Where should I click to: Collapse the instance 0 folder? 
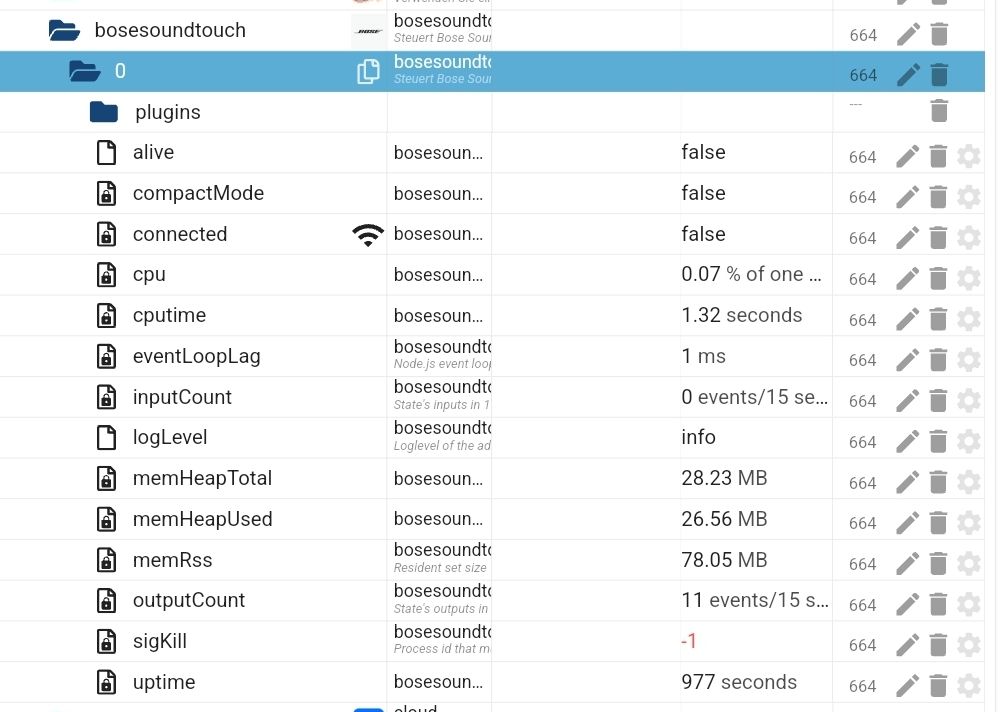tap(84, 71)
